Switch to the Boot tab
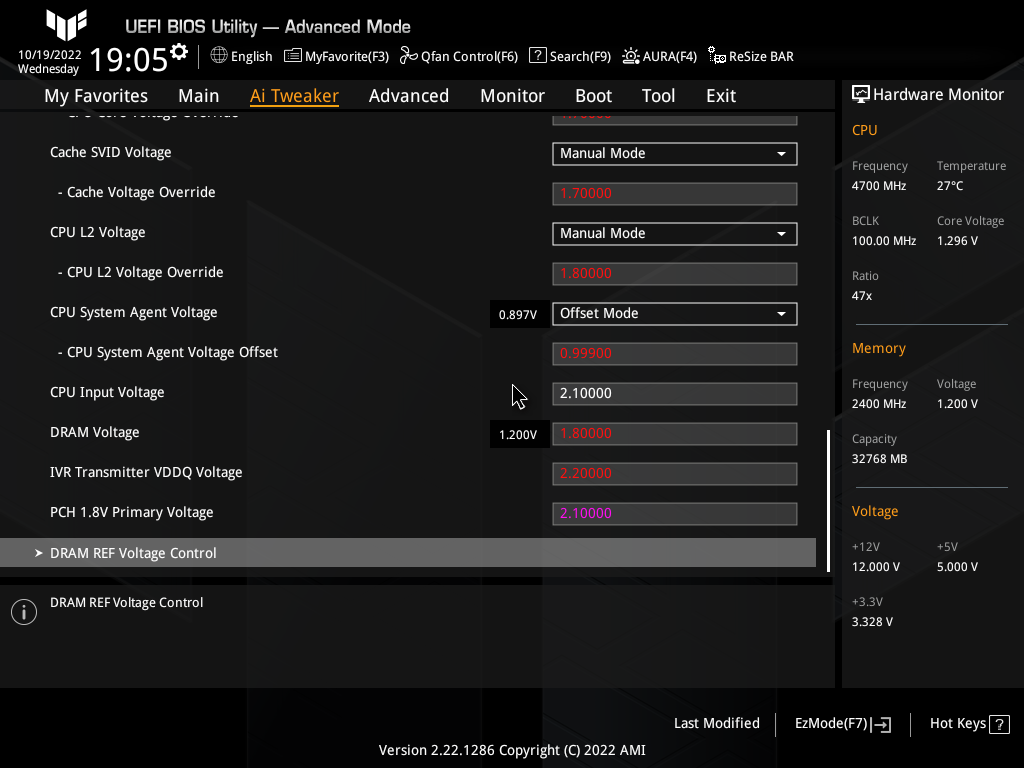This screenshot has height=768, width=1024. click(x=593, y=95)
